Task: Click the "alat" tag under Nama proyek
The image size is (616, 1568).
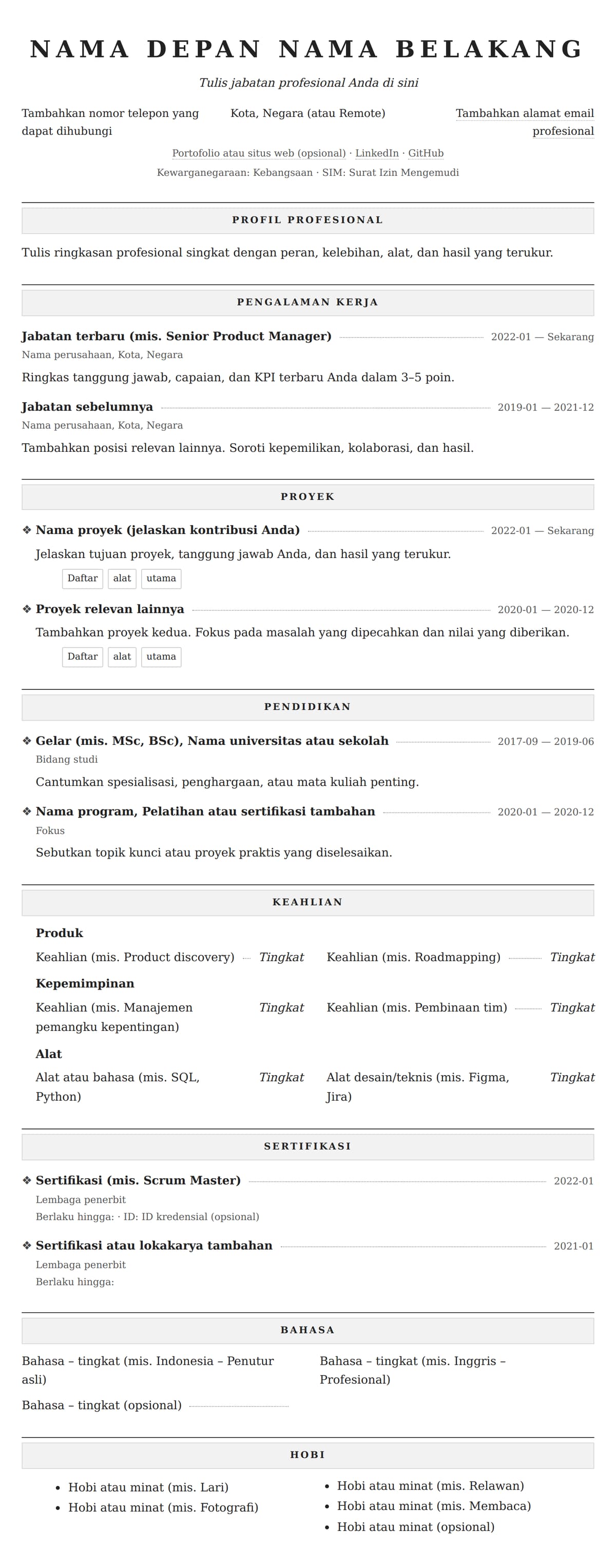Action: coord(122,578)
